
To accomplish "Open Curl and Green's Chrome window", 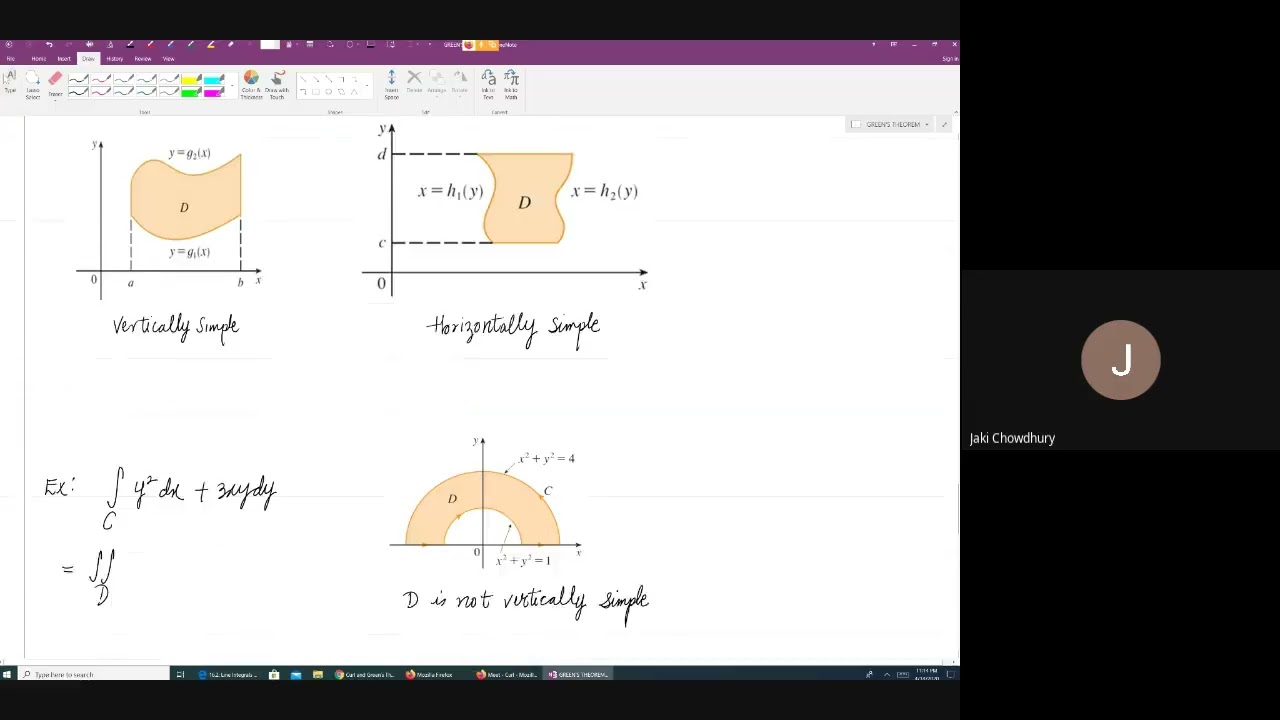I will coord(365,675).
